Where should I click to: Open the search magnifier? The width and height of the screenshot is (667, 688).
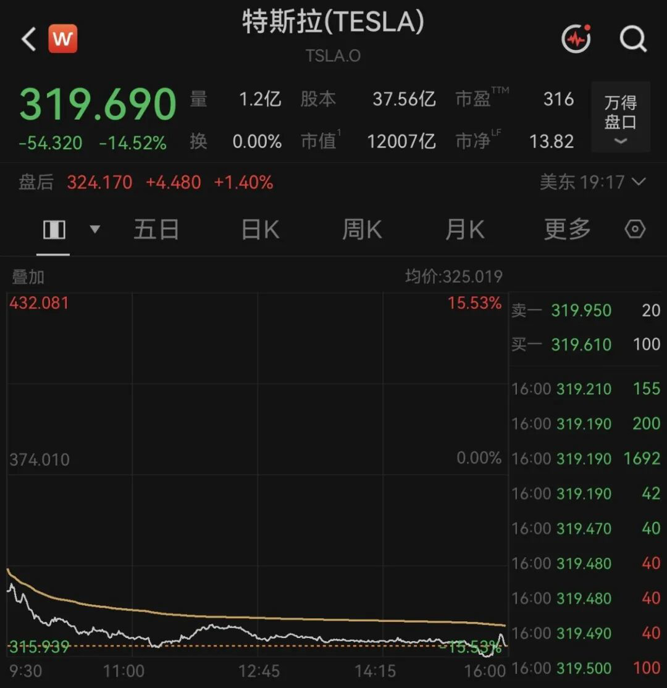pyautogui.click(x=633, y=39)
